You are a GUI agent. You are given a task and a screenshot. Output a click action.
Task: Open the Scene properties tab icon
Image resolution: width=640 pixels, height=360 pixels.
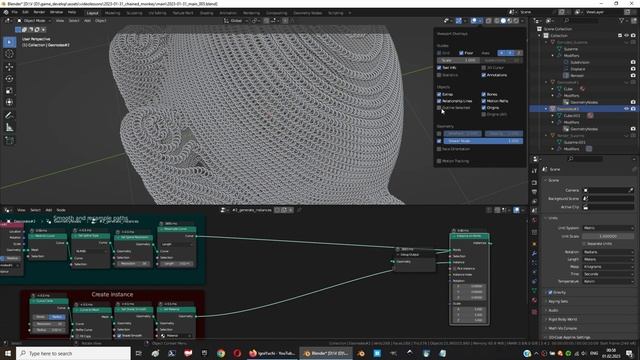[534, 211]
